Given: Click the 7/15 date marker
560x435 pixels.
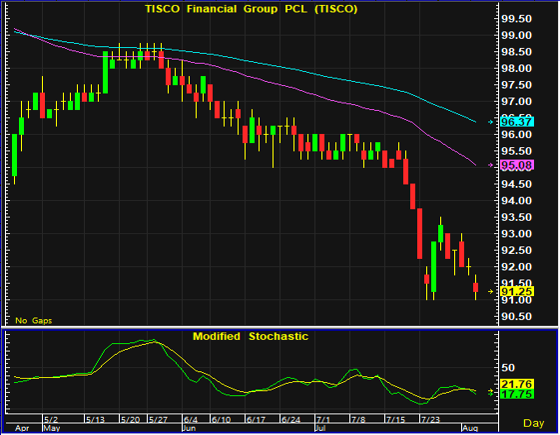Looking at the screenshot, I should [396, 419].
